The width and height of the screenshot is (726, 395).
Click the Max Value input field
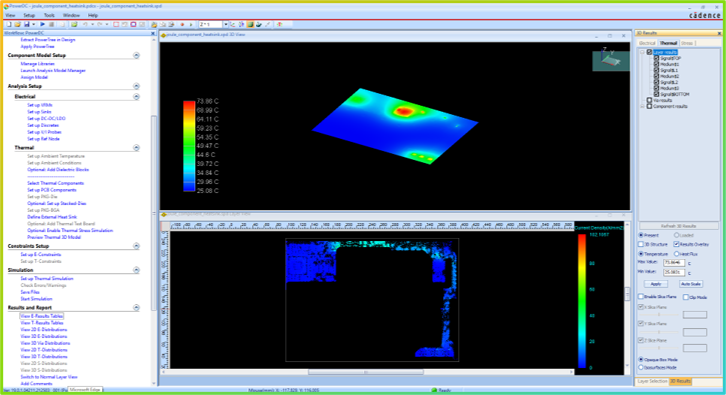pos(674,263)
